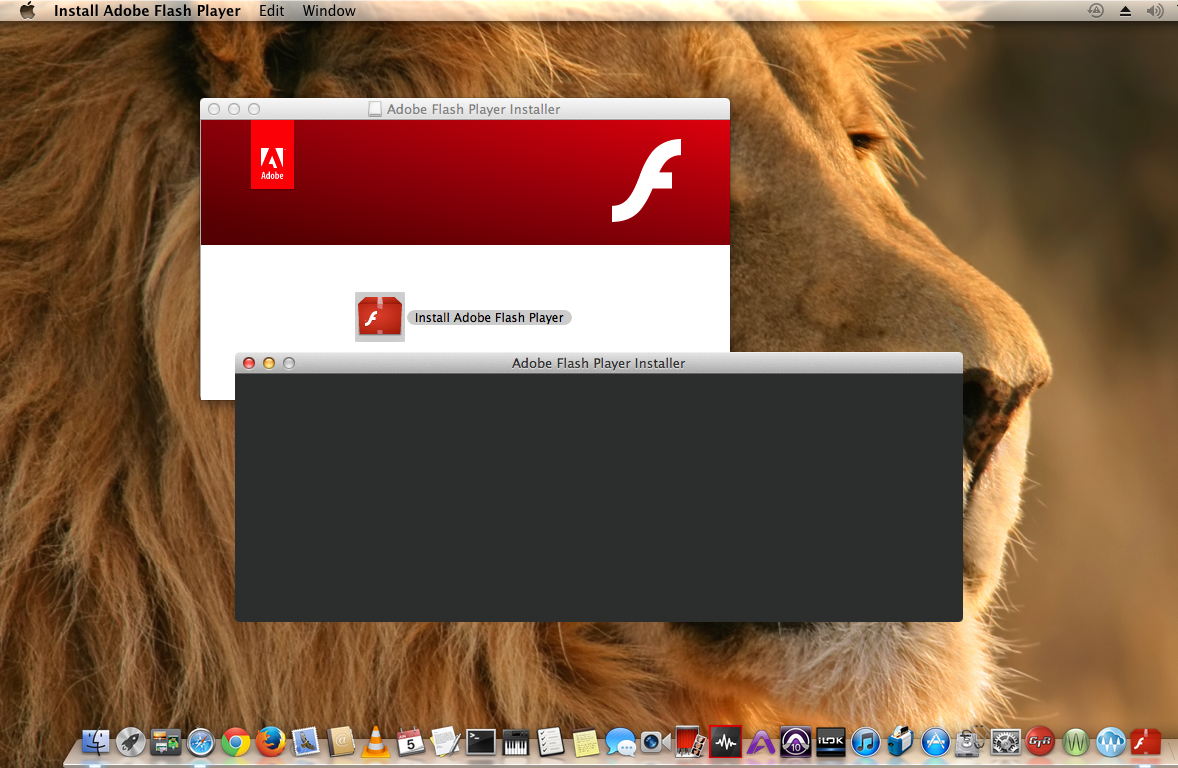Open Launchpad from the dock
The width and height of the screenshot is (1178, 768).
click(130, 742)
